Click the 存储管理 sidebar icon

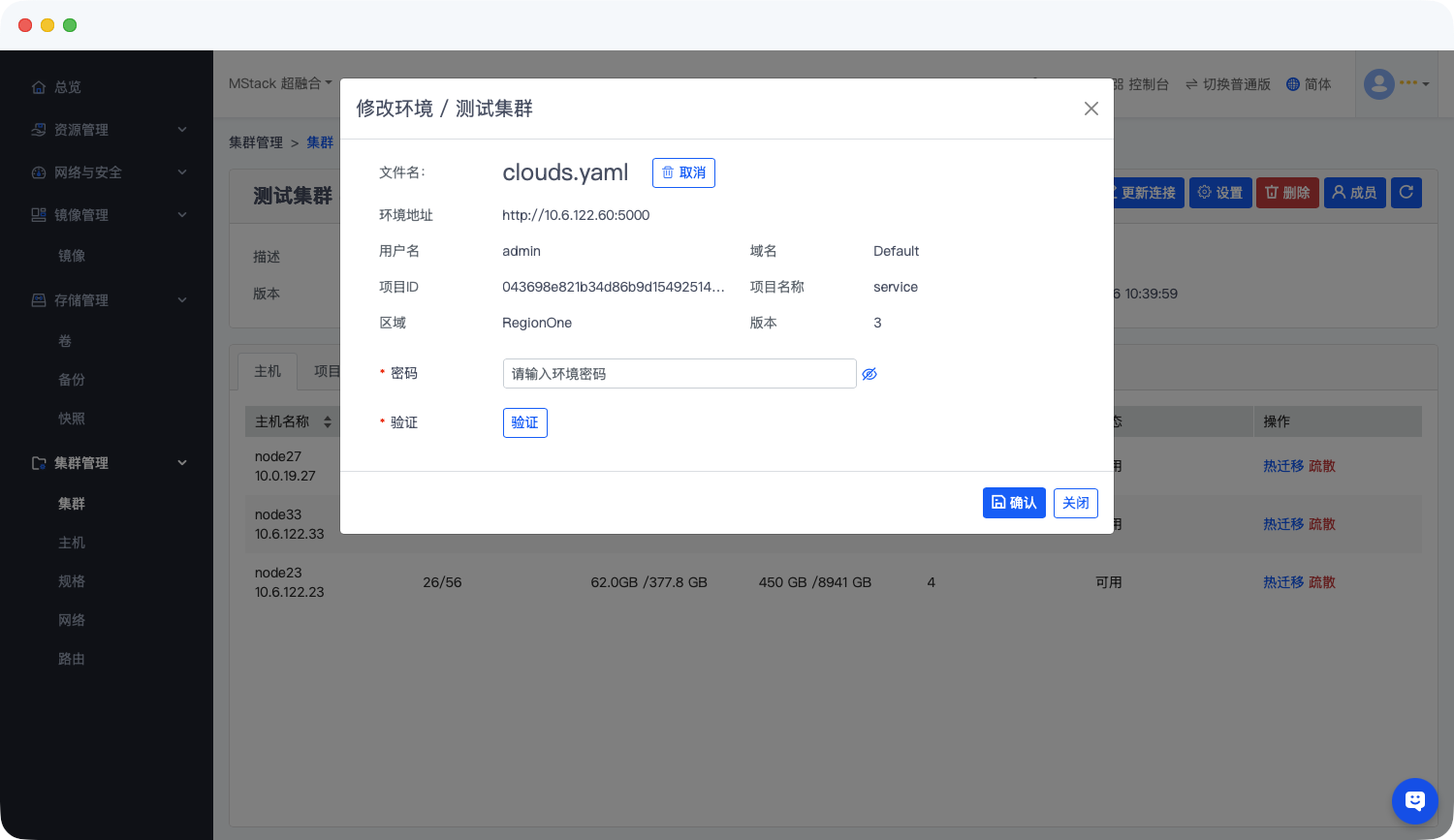39,300
